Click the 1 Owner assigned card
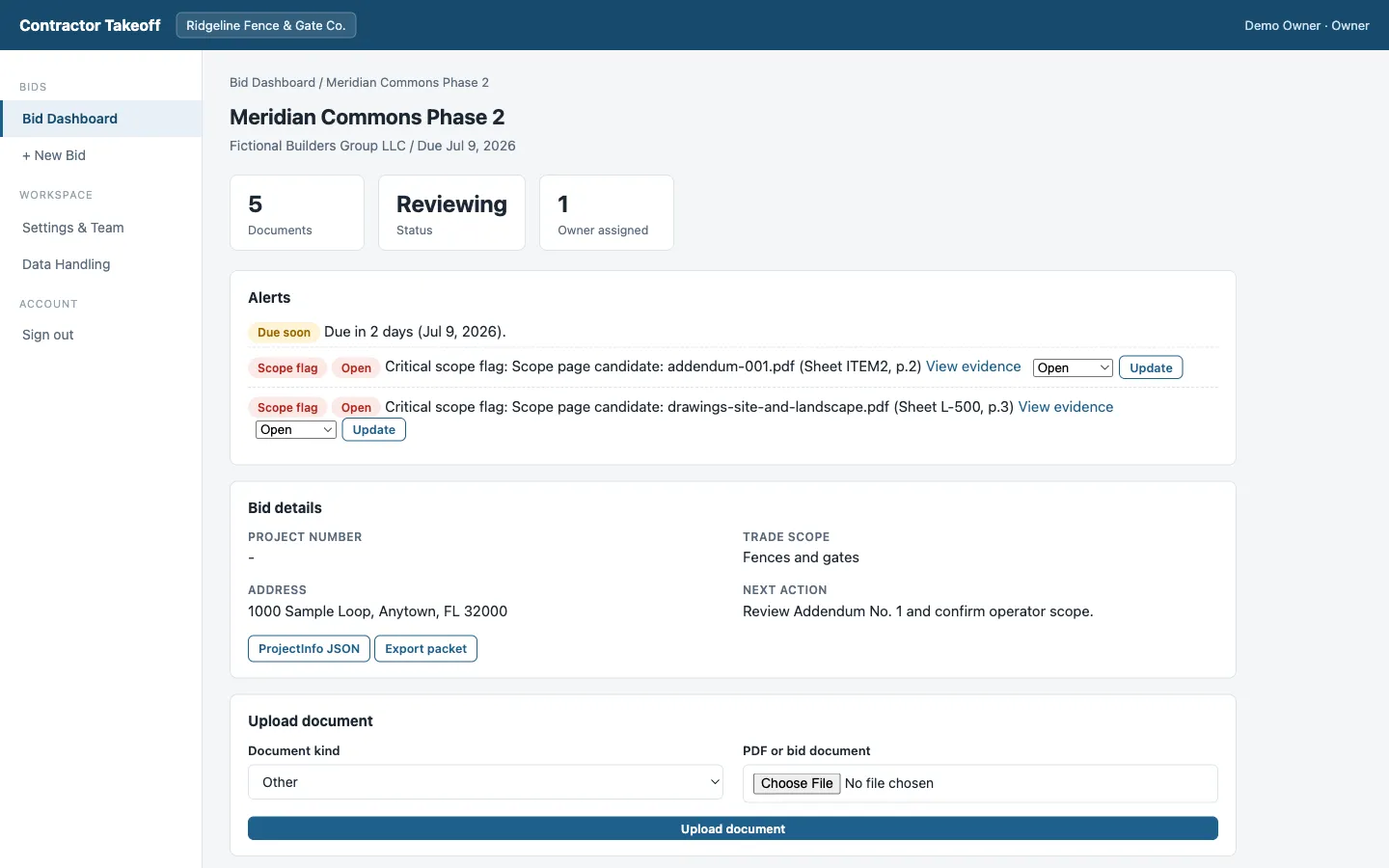This screenshot has width=1389, height=868. [x=607, y=212]
